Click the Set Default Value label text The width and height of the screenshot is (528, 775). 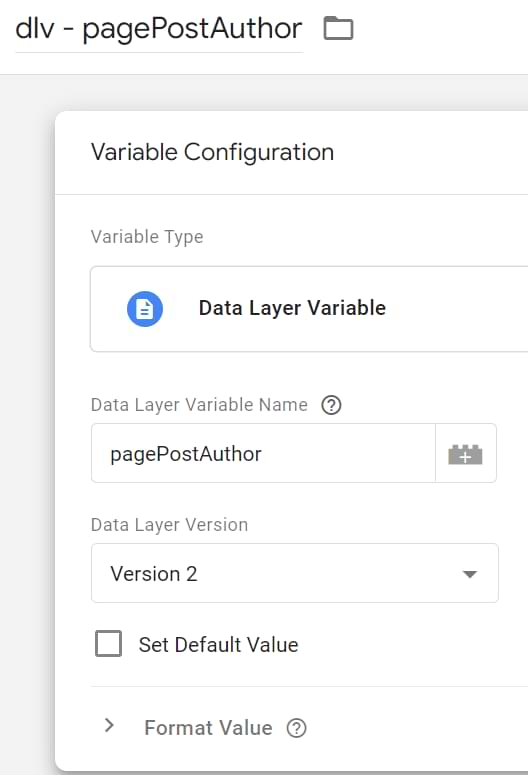pyautogui.click(x=219, y=645)
